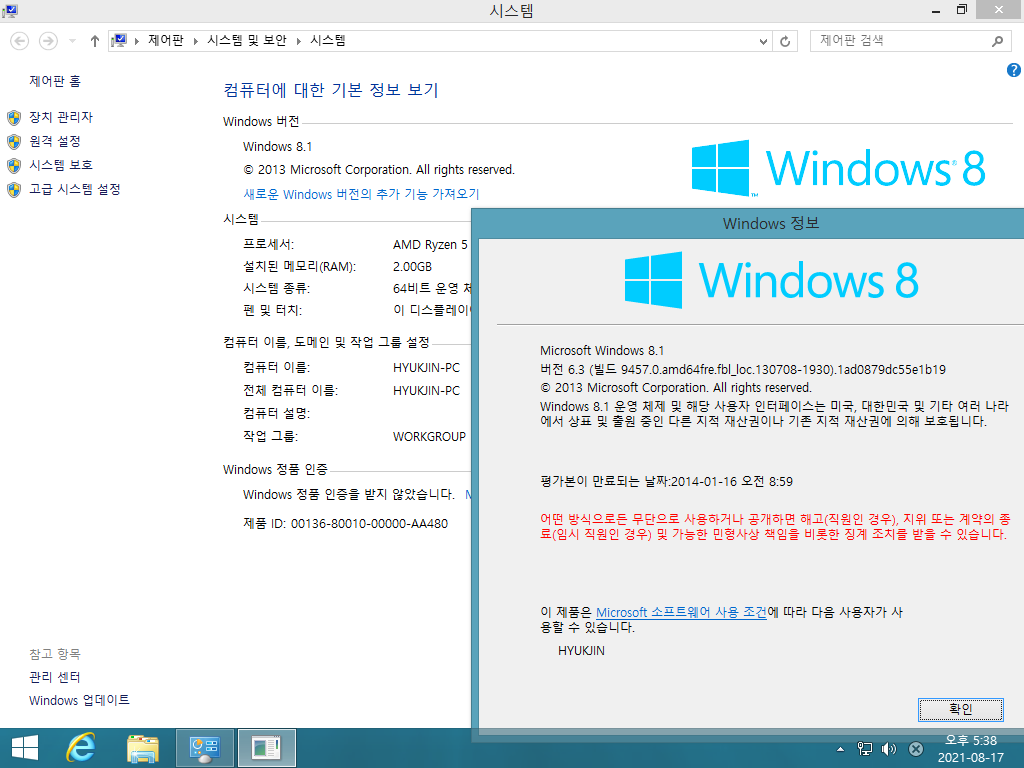Open help via blue question mark

click(x=1014, y=70)
